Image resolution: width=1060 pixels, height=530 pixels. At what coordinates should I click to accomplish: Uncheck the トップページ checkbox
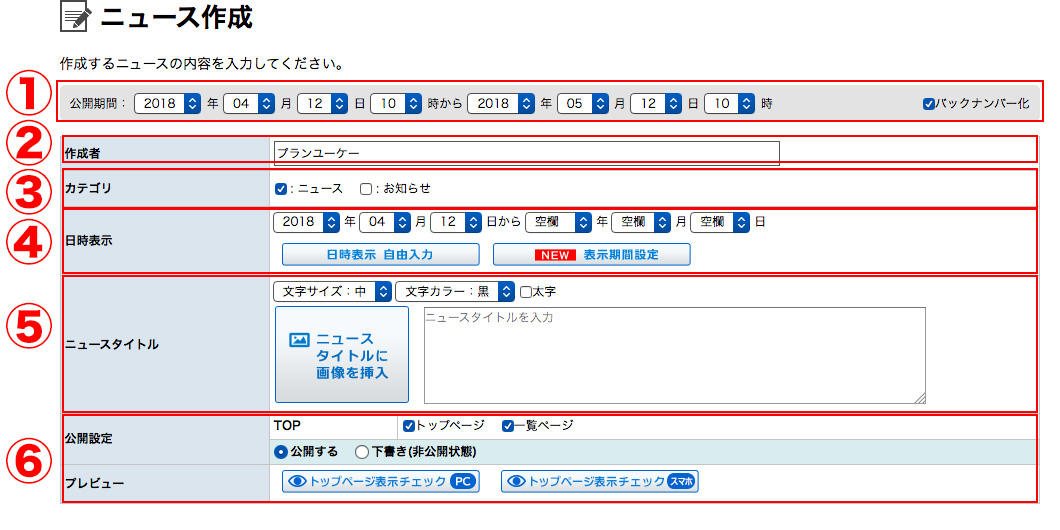(x=408, y=426)
